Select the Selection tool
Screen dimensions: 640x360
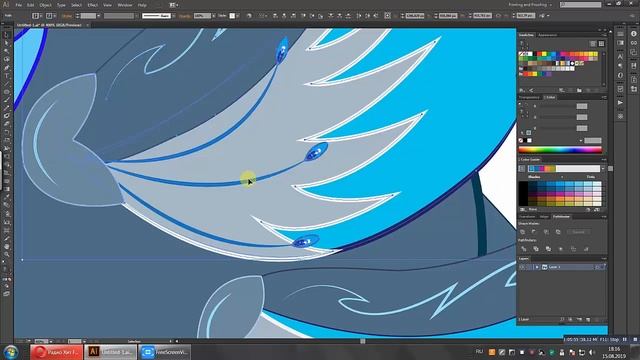pyautogui.click(x=6, y=35)
